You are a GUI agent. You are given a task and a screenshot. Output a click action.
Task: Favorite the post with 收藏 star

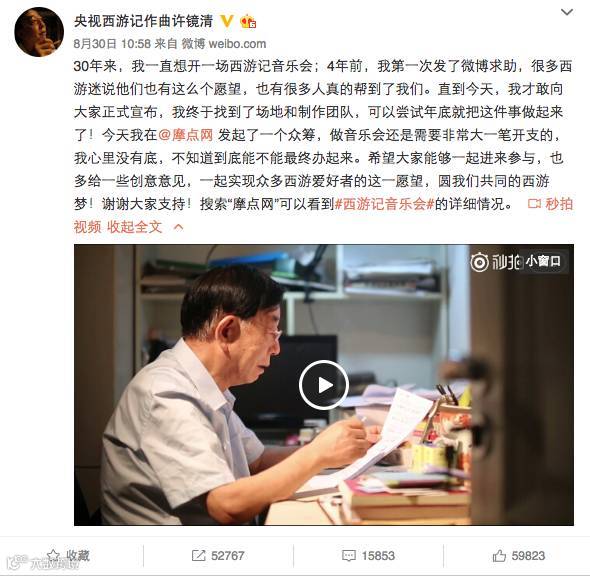tap(68, 555)
